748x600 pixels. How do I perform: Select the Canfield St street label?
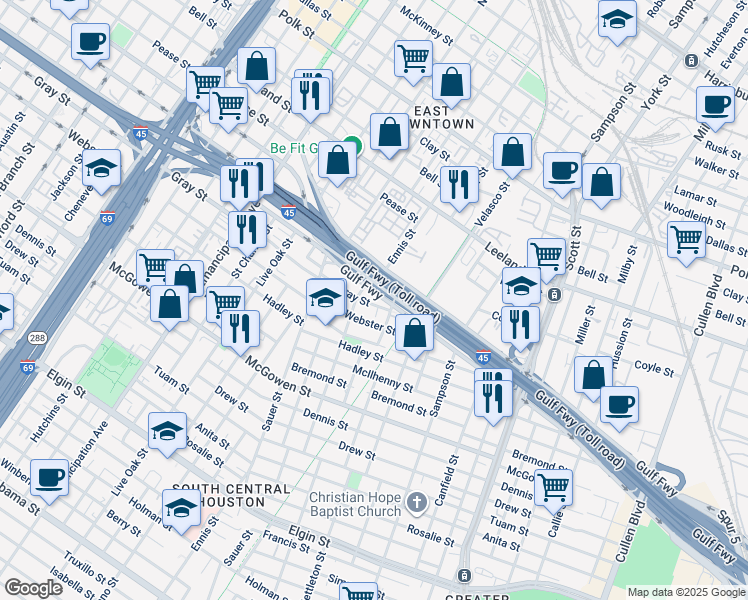coord(447,480)
